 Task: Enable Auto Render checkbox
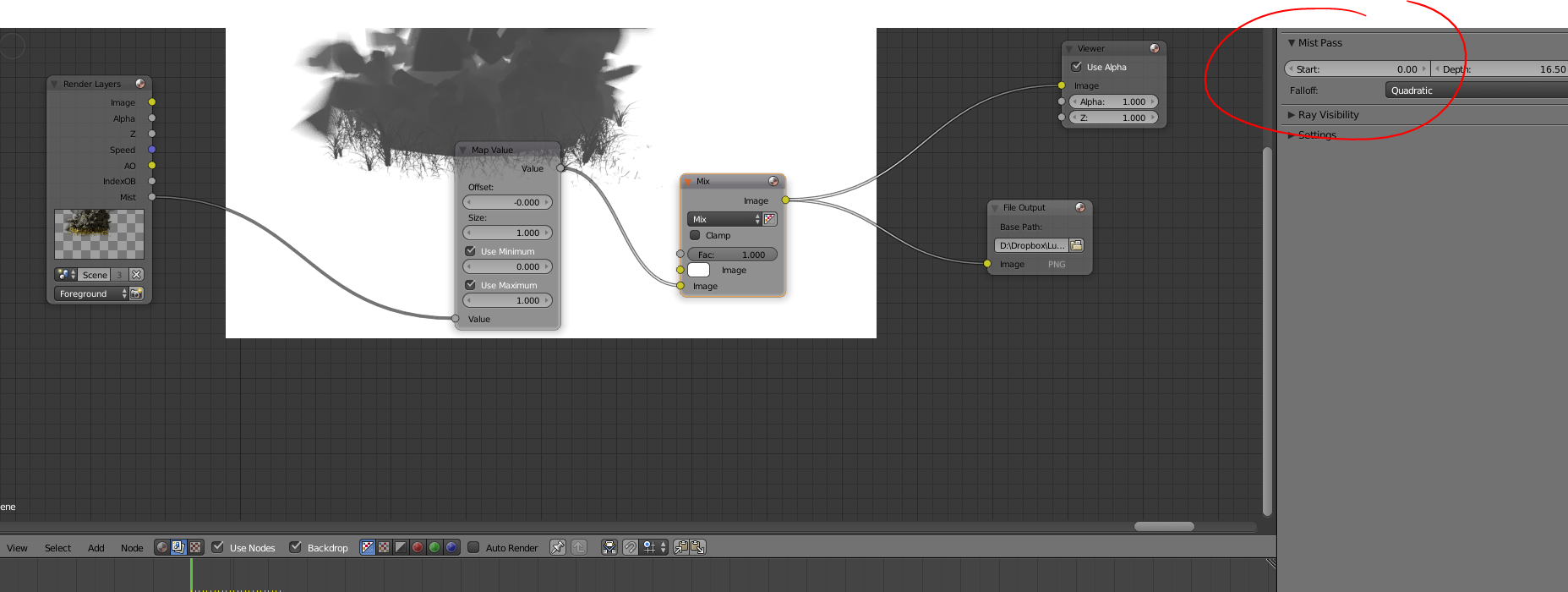[473, 547]
